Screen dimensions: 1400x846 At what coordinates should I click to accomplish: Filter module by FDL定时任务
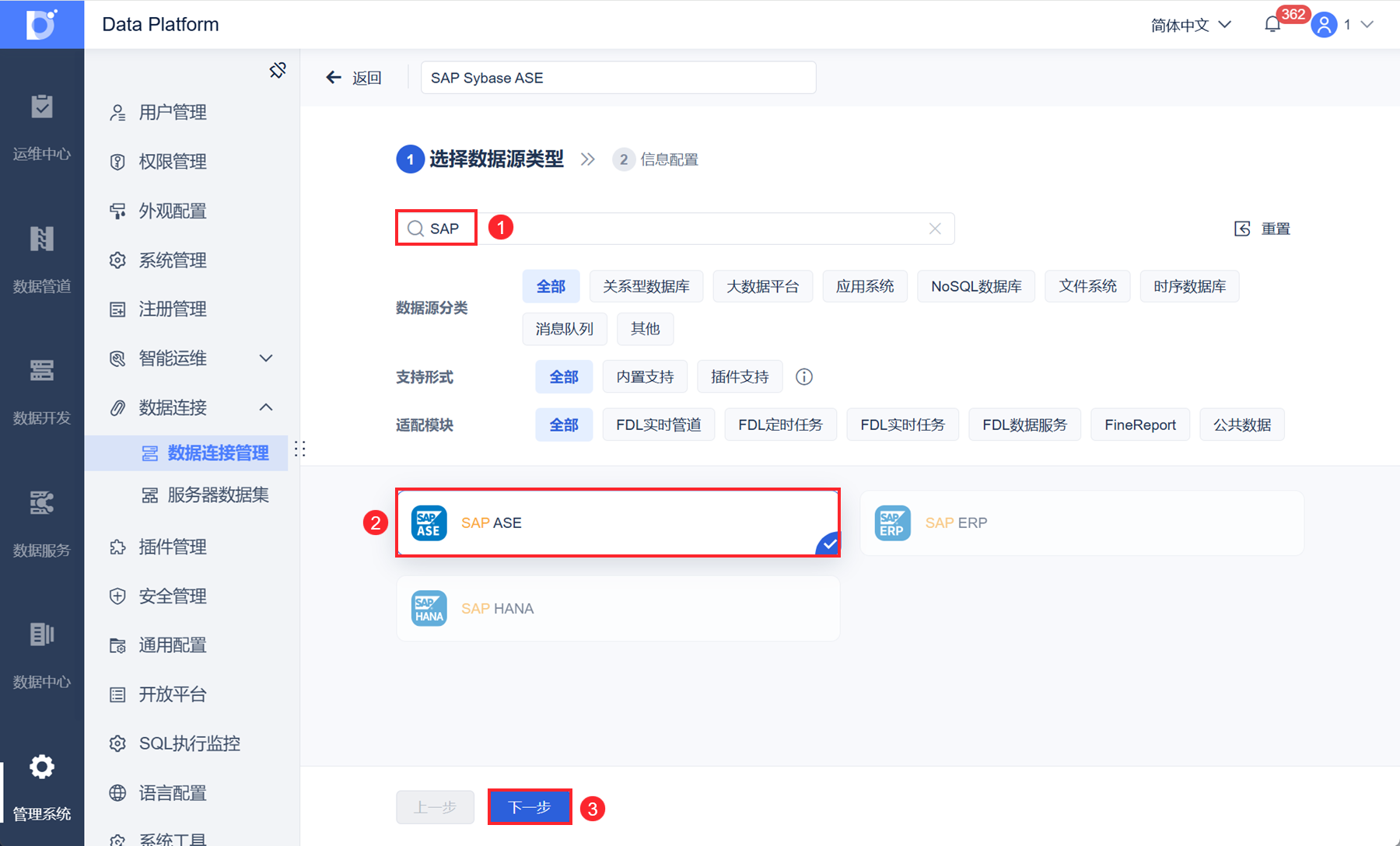pyautogui.click(x=781, y=425)
